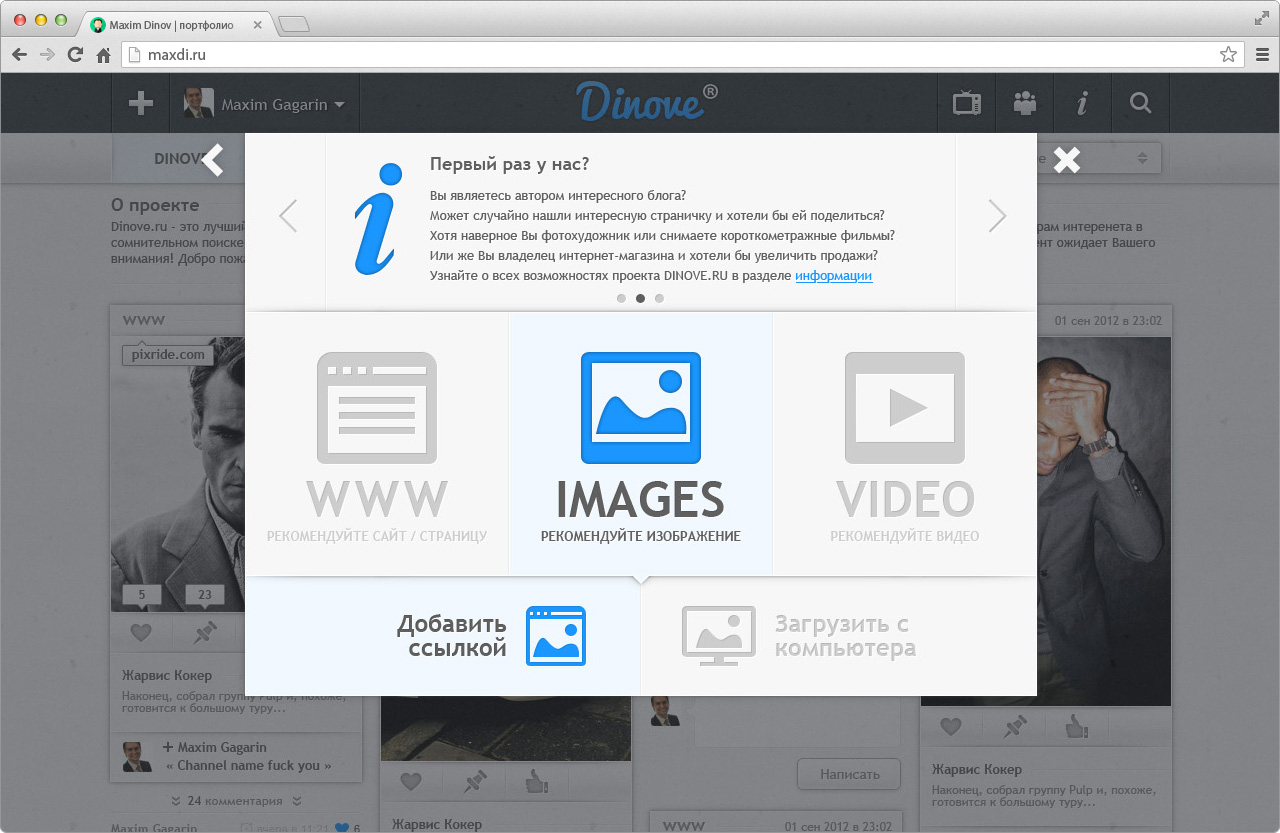Screen dimensions: 1280x833
Task: Open the pixride.com black-and-white portrait photo
Action: coord(177,474)
